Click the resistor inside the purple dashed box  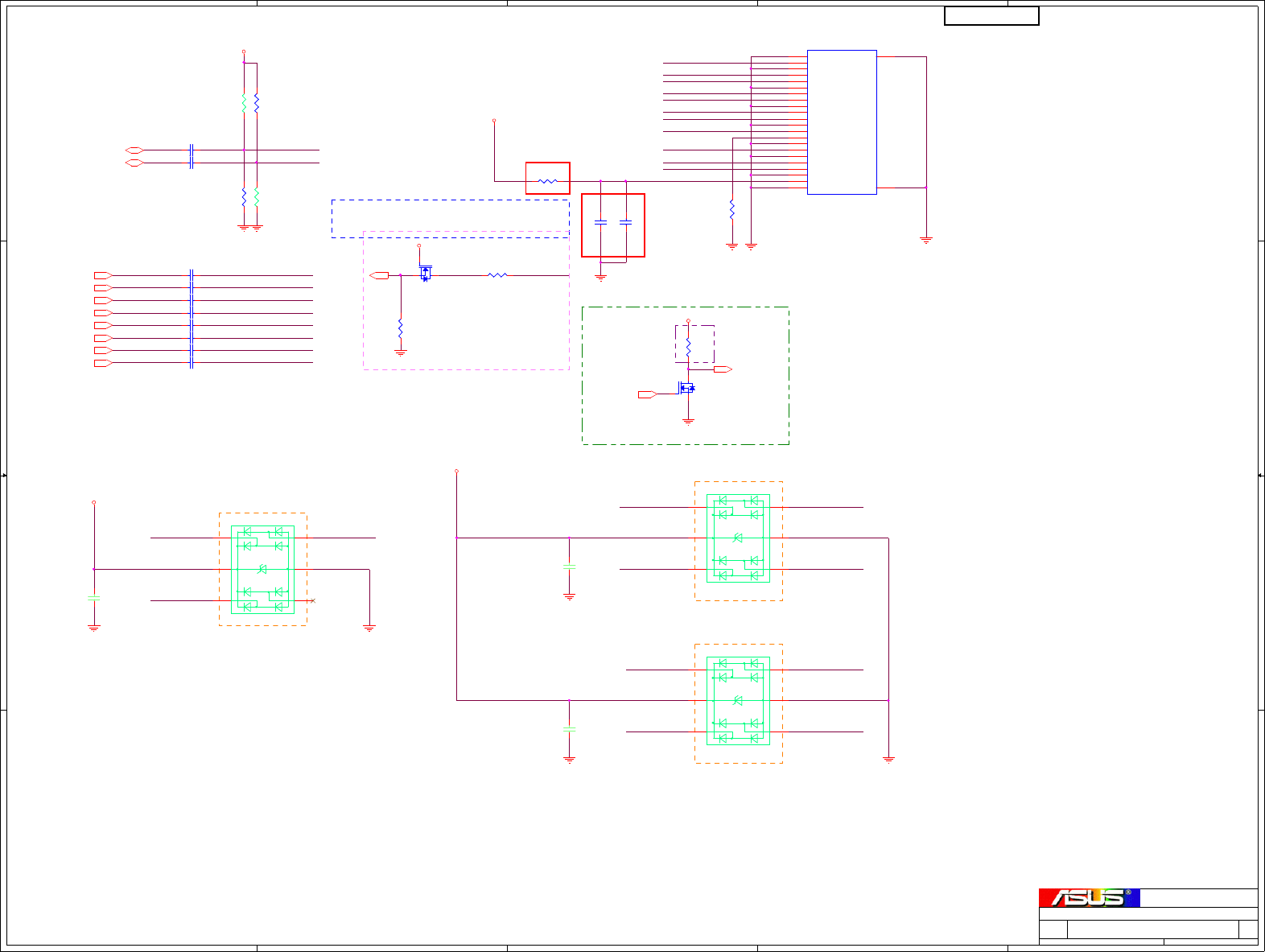[688, 348]
